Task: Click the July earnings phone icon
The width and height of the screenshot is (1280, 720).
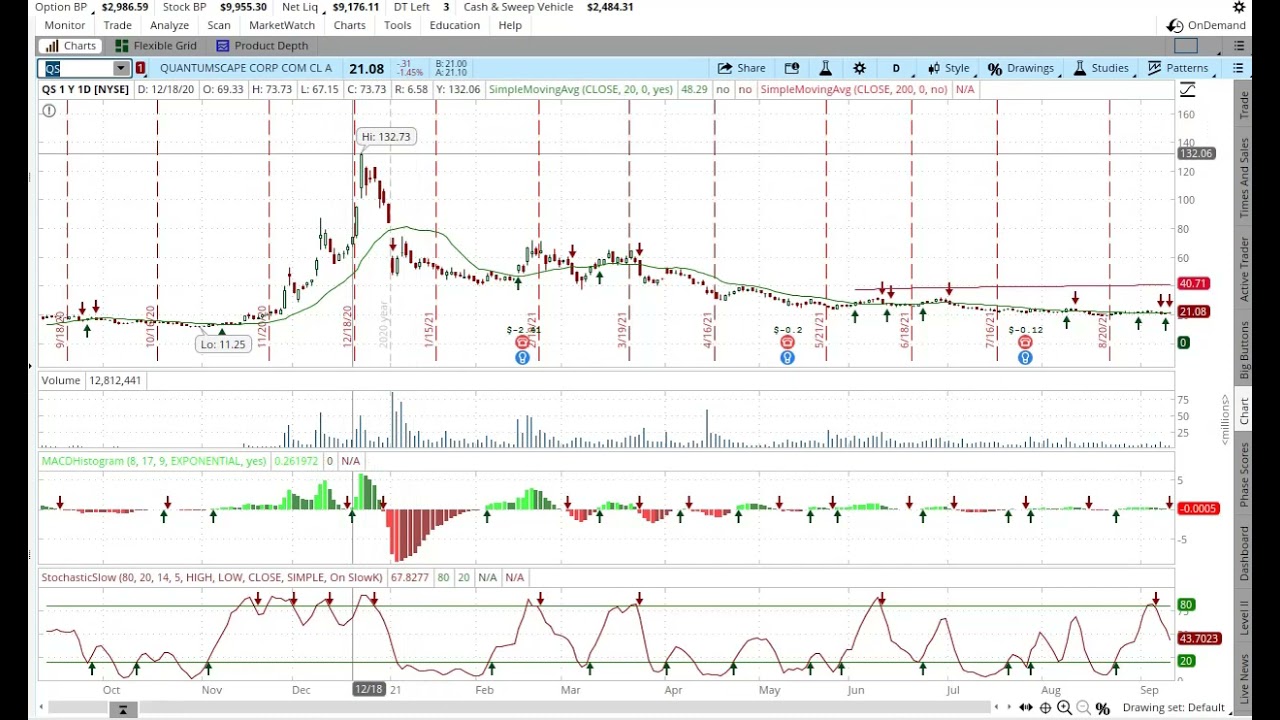Action: coord(1025,343)
